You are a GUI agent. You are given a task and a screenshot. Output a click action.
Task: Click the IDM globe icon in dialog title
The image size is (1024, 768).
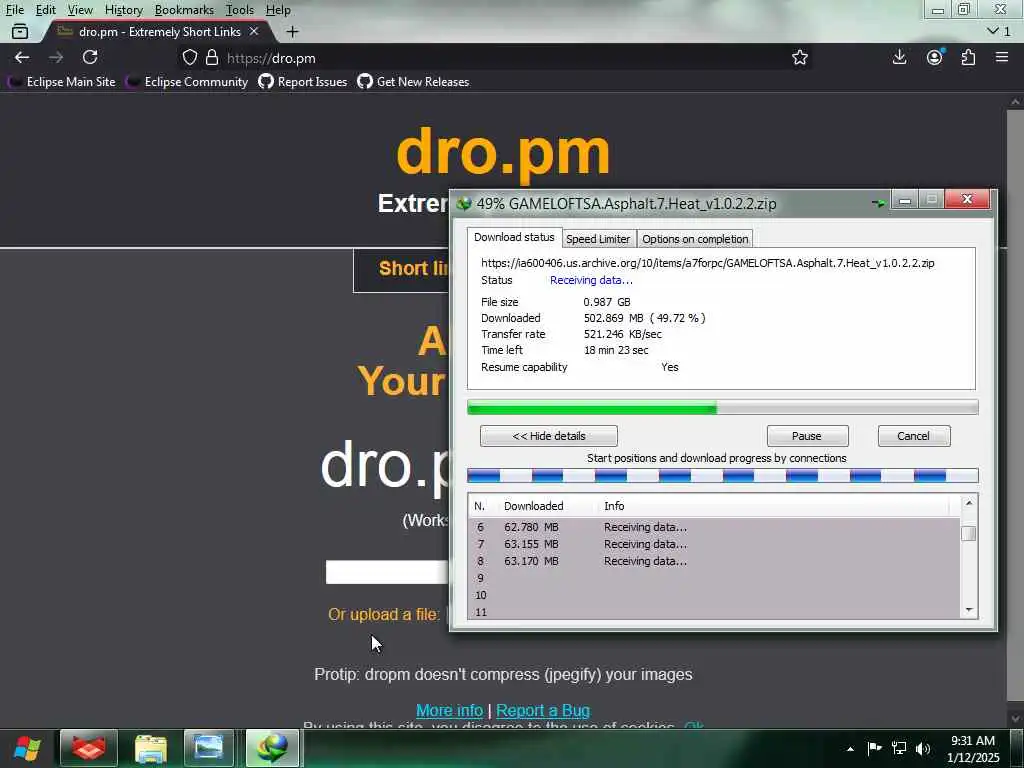pos(464,203)
